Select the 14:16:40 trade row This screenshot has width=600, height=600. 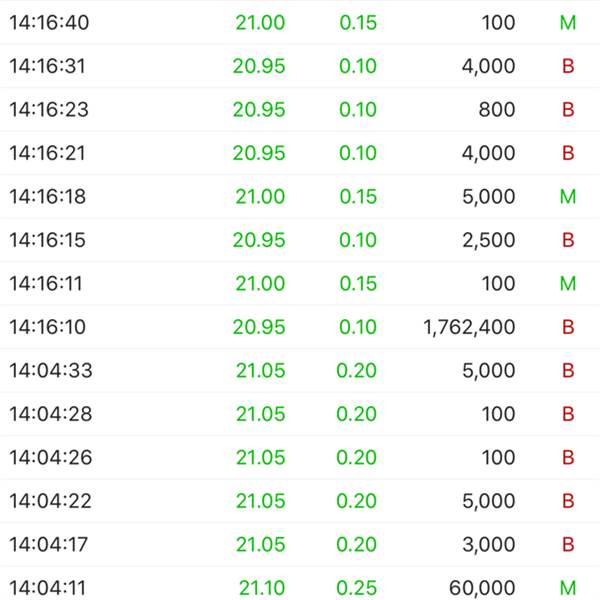click(x=300, y=22)
